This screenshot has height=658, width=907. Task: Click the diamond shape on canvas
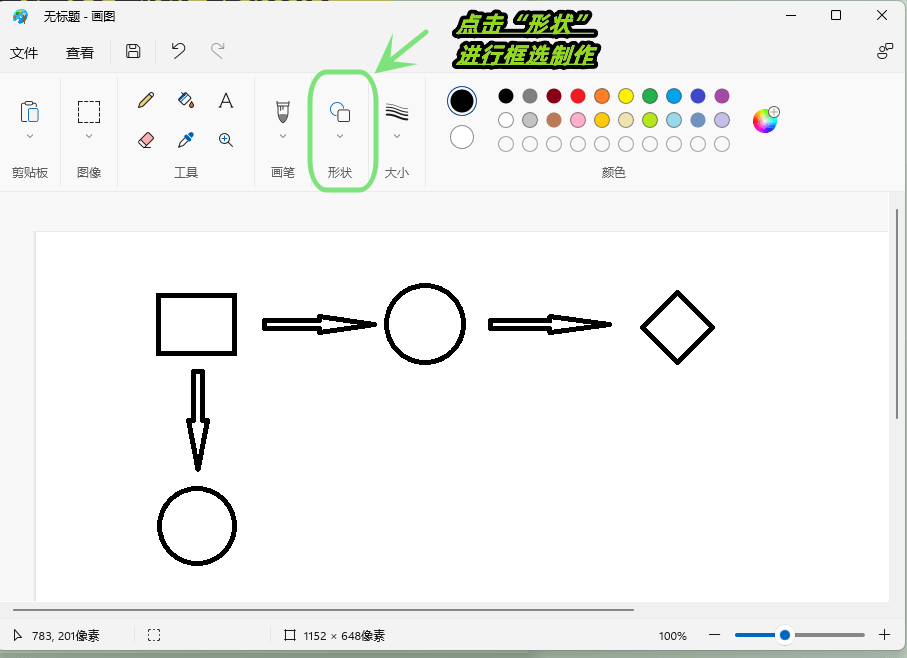677,327
